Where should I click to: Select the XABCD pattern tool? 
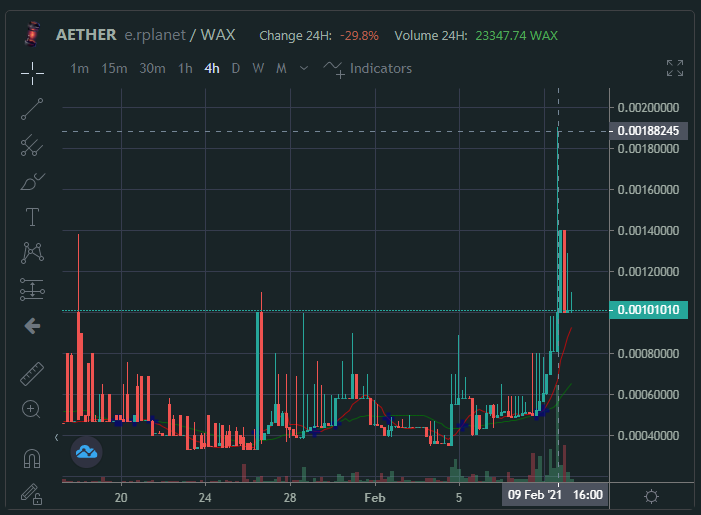[32, 253]
